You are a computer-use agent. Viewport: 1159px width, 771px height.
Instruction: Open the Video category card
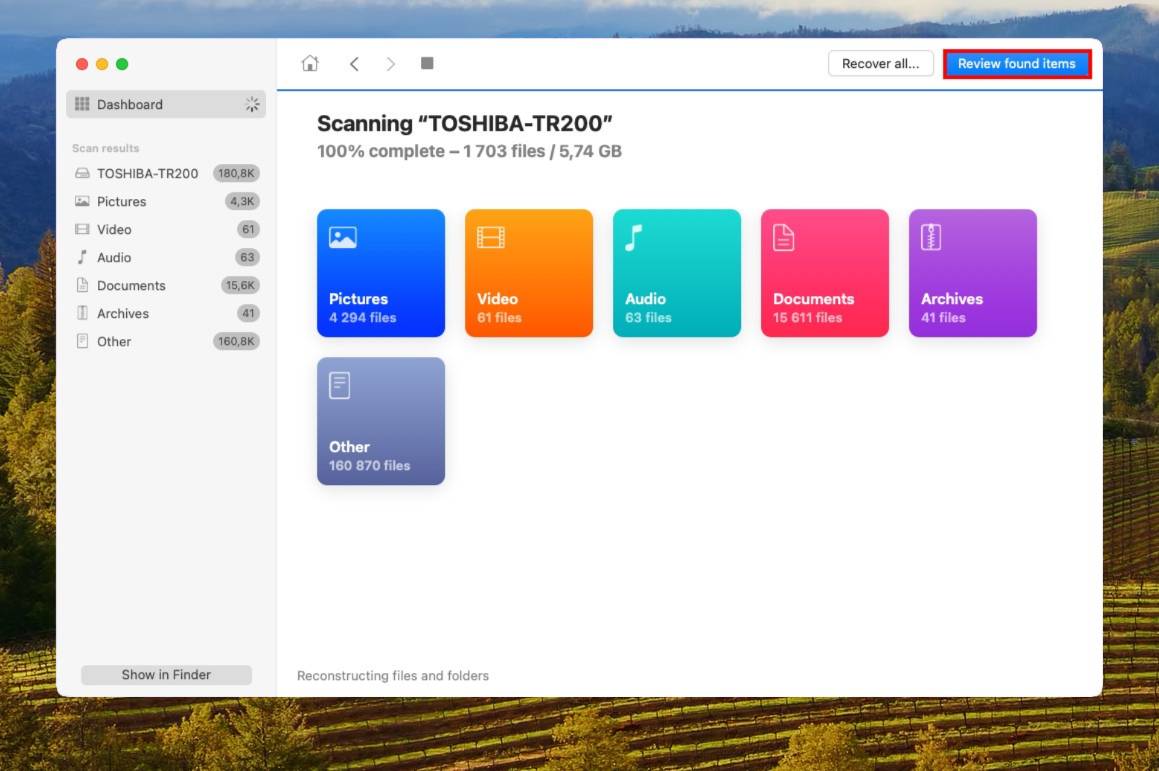point(528,272)
